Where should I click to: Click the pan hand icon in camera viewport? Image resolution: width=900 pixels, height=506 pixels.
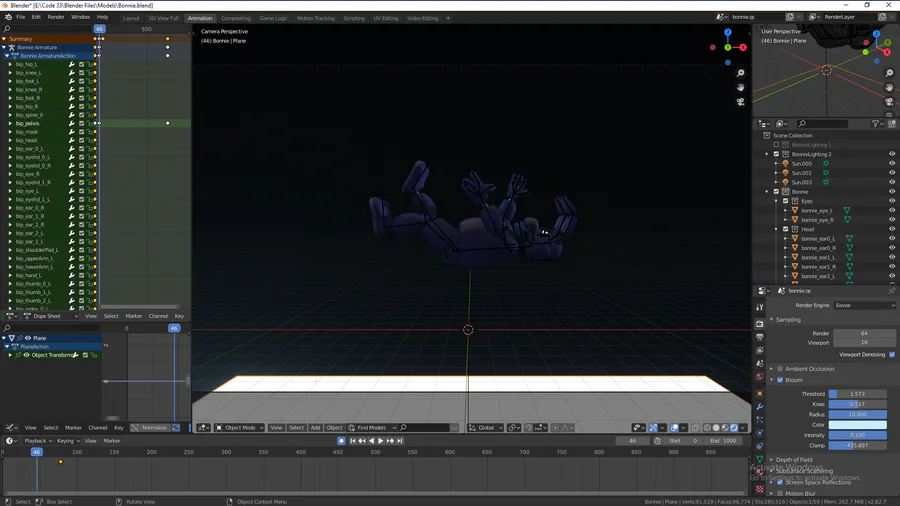pyautogui.click(x=740, y=87)
